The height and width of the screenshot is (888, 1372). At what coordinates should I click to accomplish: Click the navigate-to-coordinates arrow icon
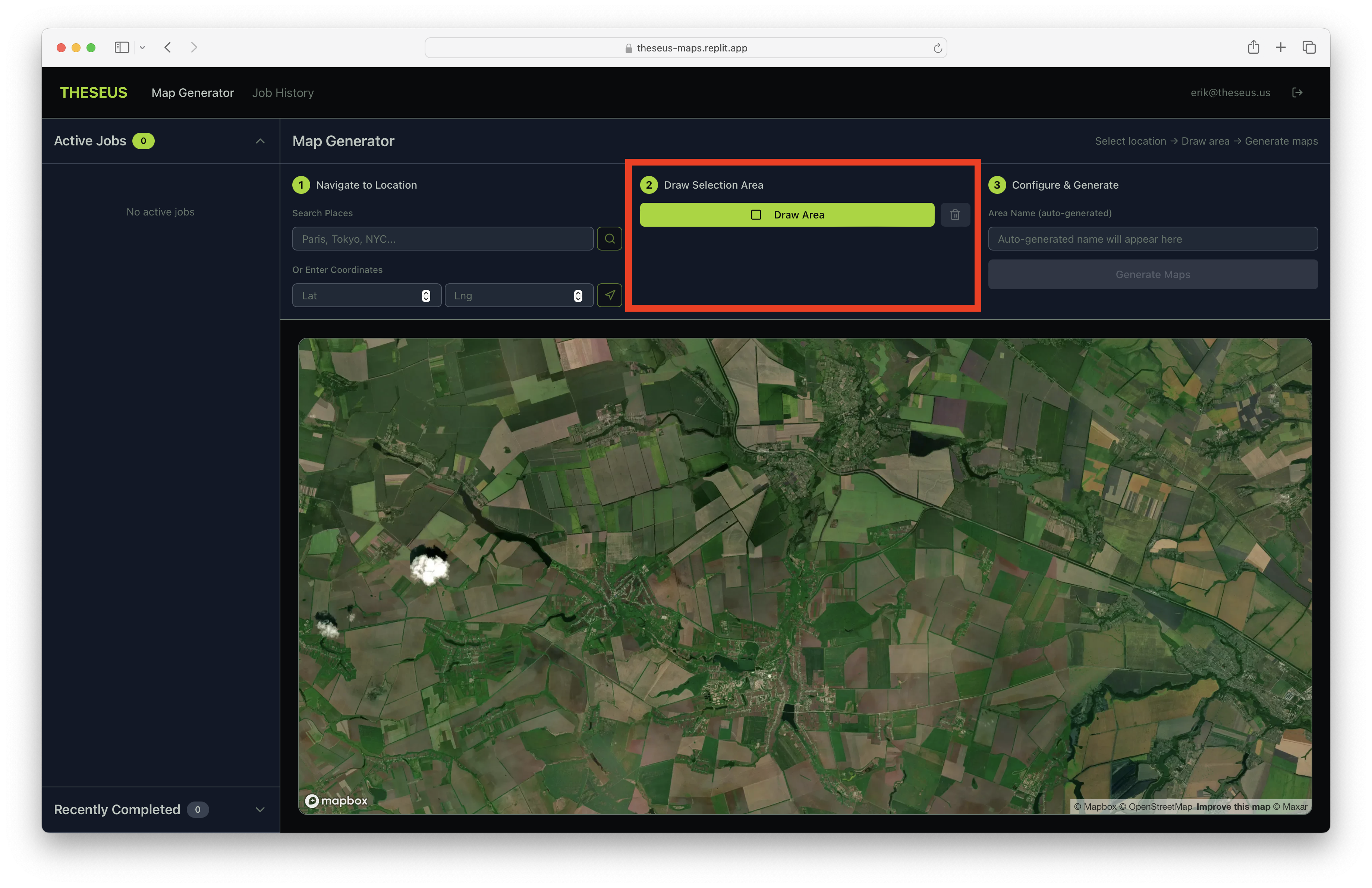[609, 295]
